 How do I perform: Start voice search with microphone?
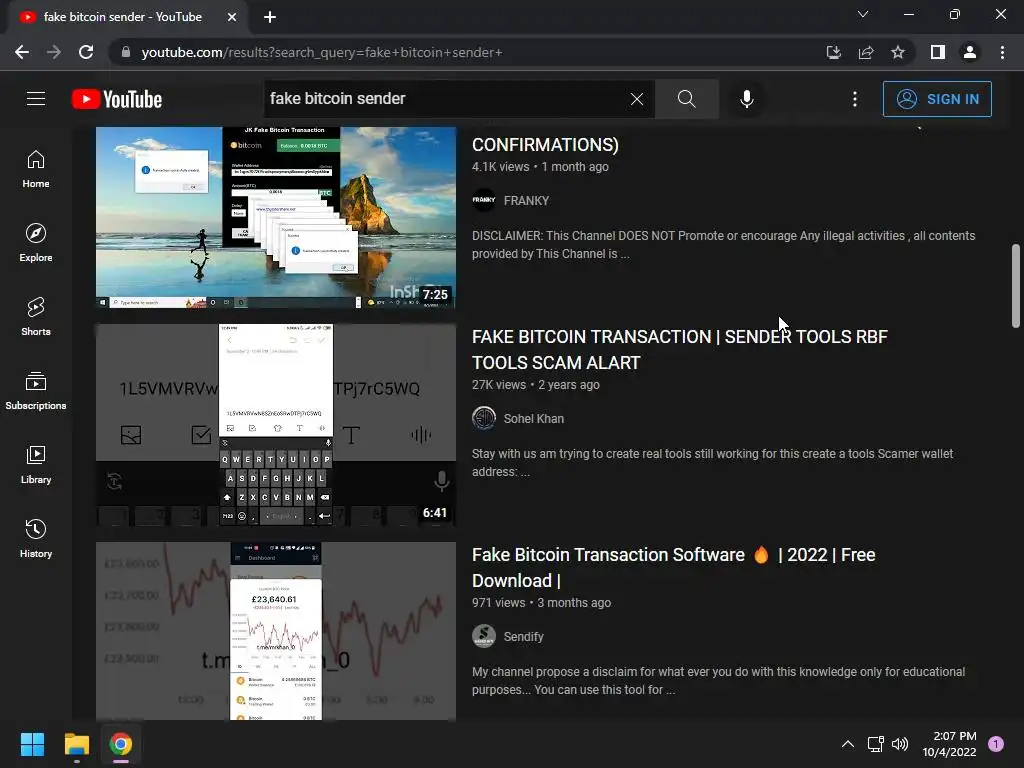[x=746, y=99]
